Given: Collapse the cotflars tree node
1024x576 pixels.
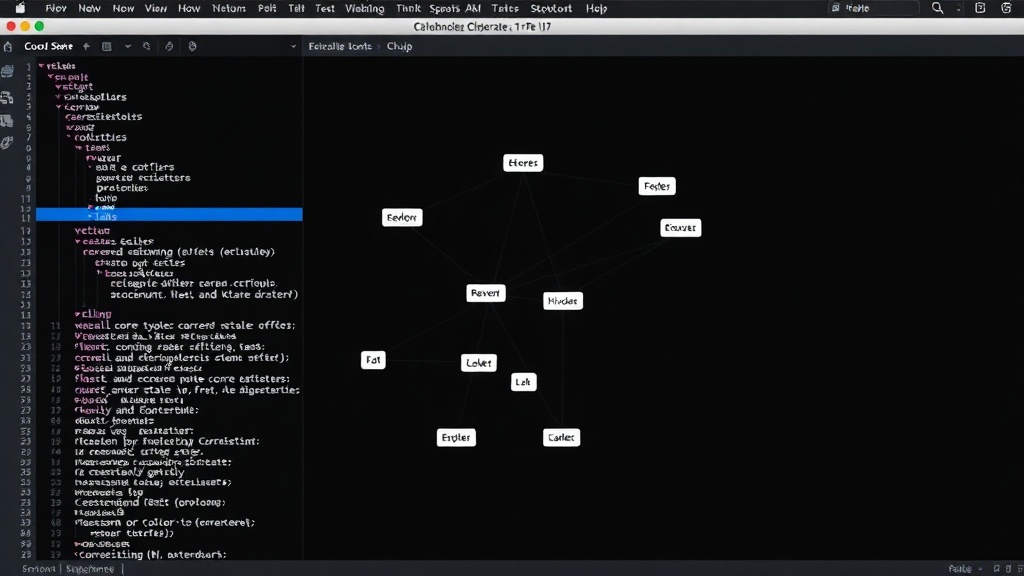Looking at the screenshot, I should click(90, 167).
